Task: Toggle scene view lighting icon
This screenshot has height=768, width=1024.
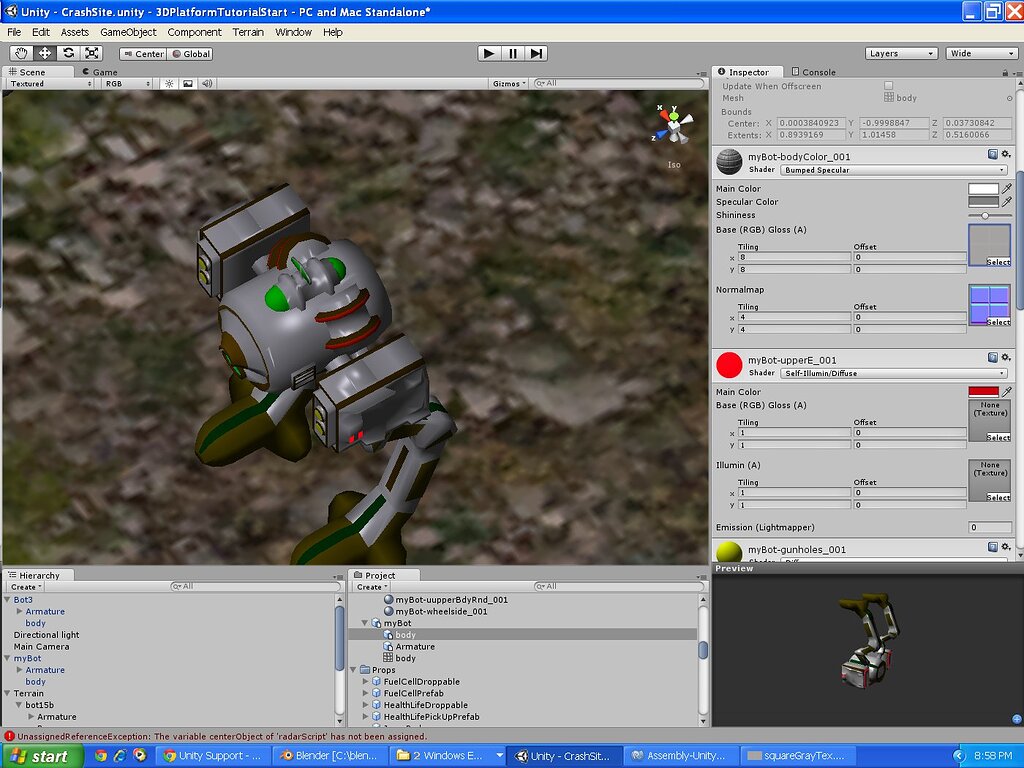Action: click(x=168, y=83)
